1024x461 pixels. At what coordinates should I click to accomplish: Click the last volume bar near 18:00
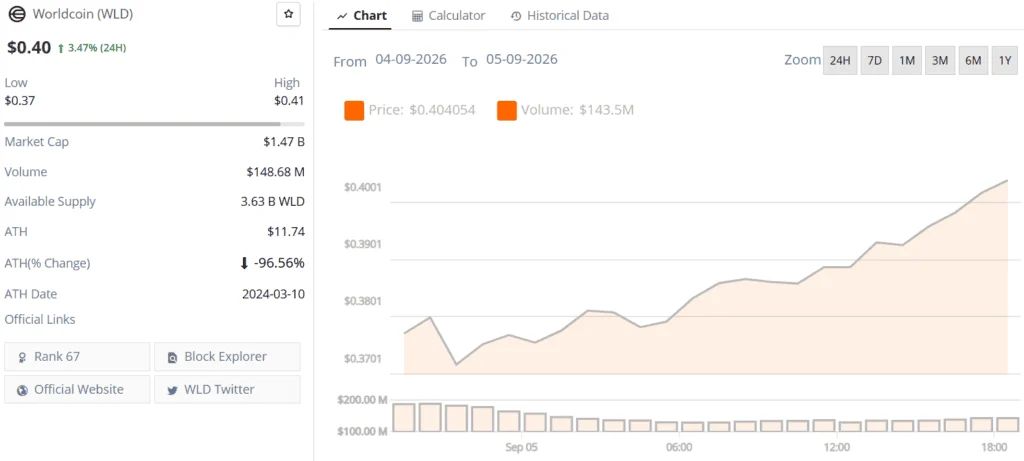click(x=1008, y=424)
